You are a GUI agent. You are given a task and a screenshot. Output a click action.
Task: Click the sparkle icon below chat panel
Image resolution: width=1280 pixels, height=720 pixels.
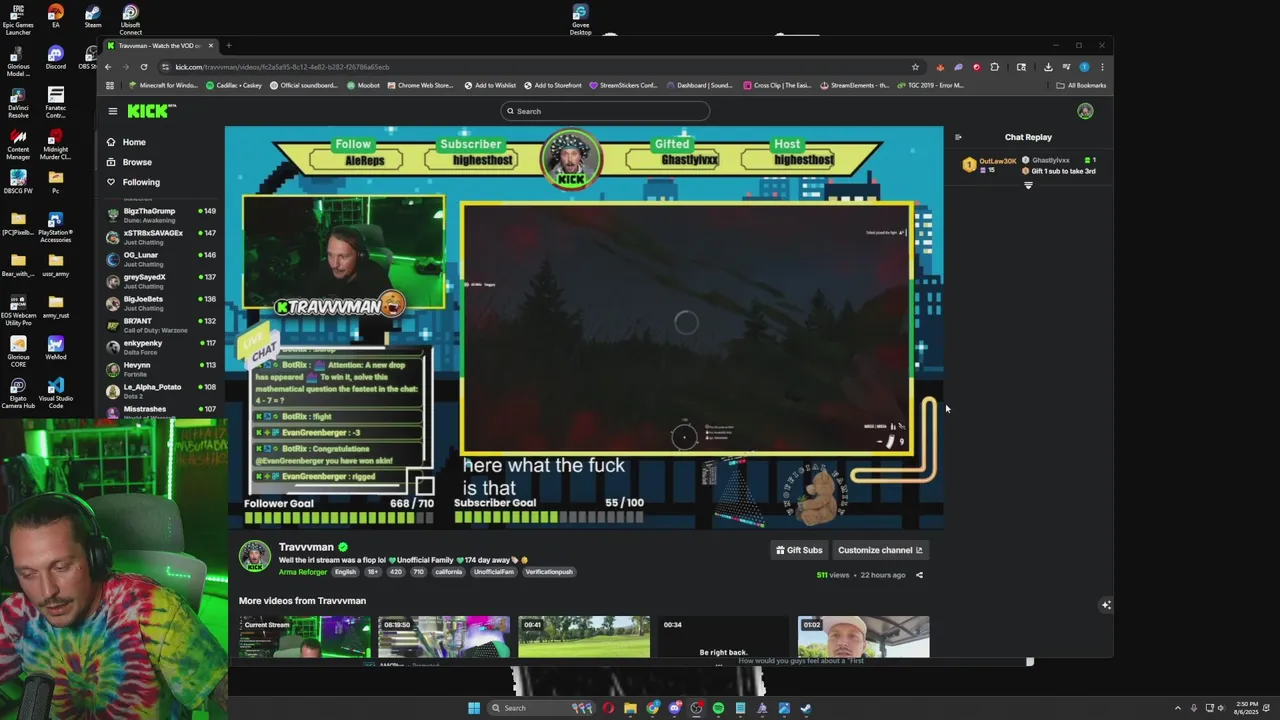[x=1106, y=605]
